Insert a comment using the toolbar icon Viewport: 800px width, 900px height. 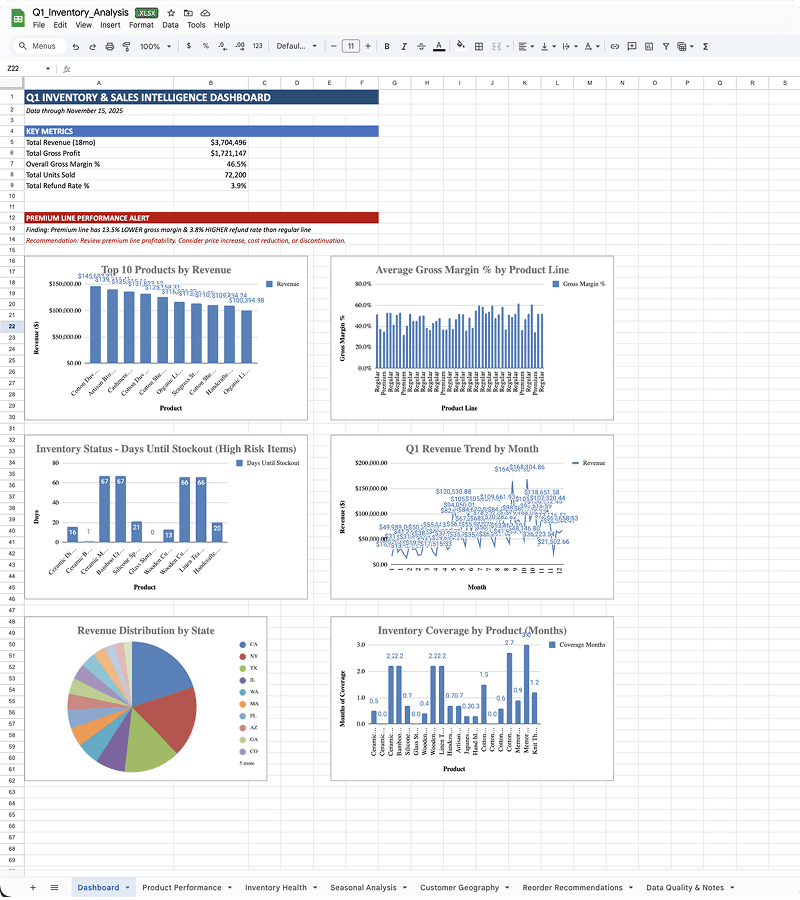(632, 46)
